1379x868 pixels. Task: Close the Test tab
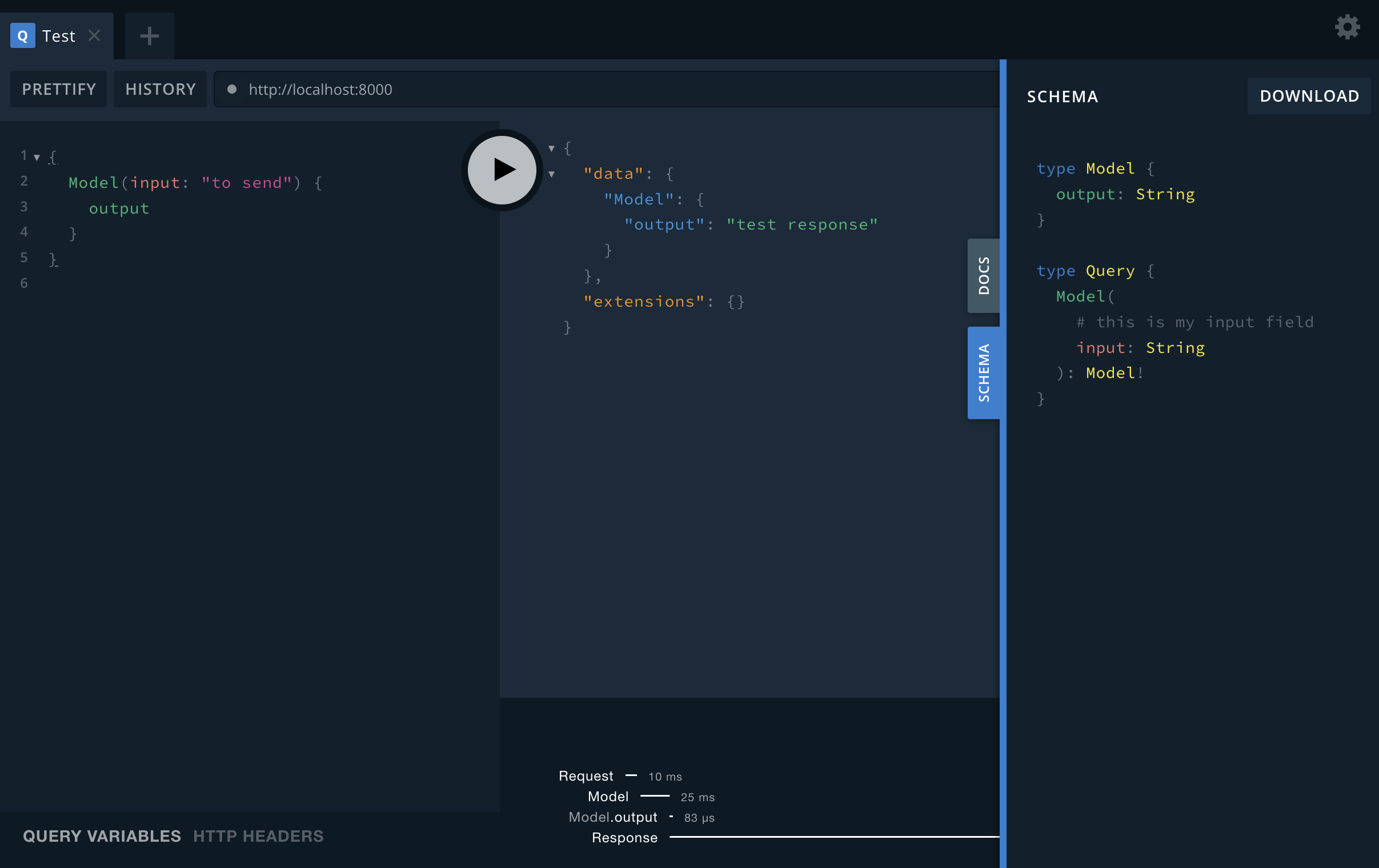[94, 36]
